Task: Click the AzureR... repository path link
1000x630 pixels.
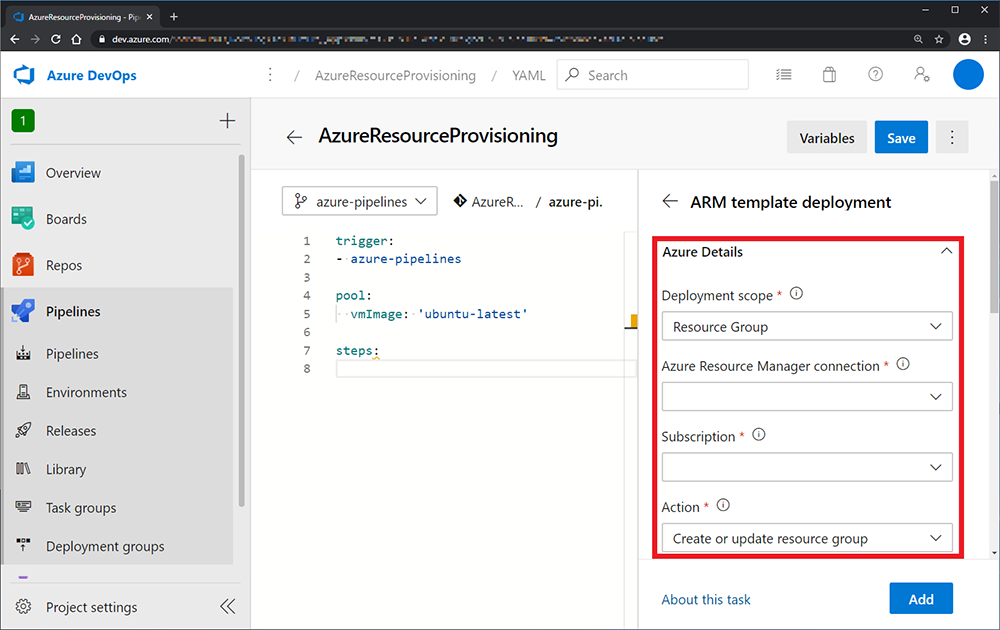Action: pyautogui.click(x=497, y=201)
